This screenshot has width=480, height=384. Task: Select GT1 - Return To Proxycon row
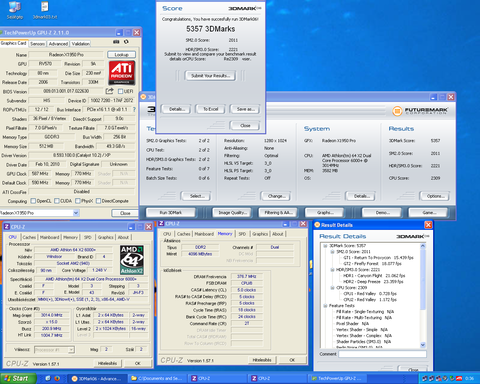[x=378, y=258]
